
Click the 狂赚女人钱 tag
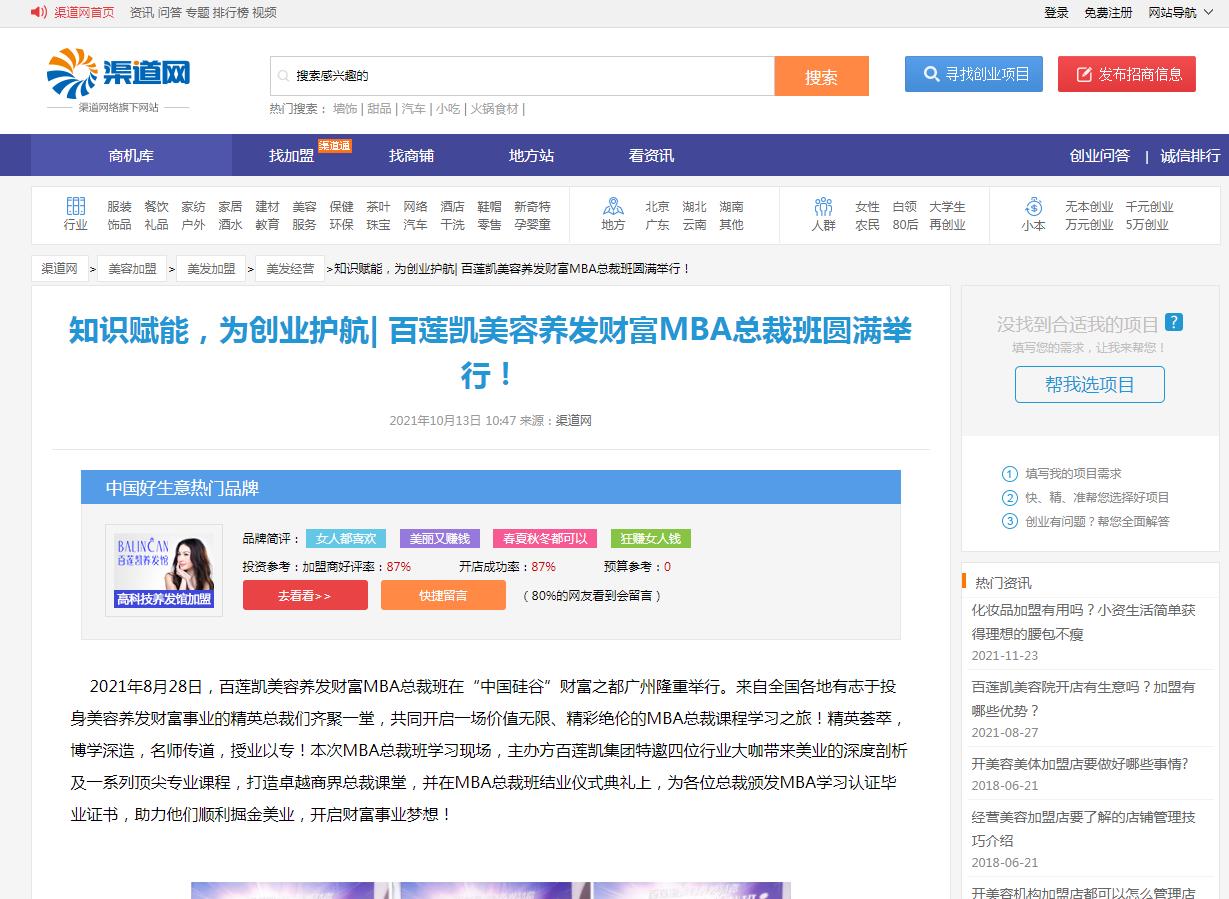(650, 539)
